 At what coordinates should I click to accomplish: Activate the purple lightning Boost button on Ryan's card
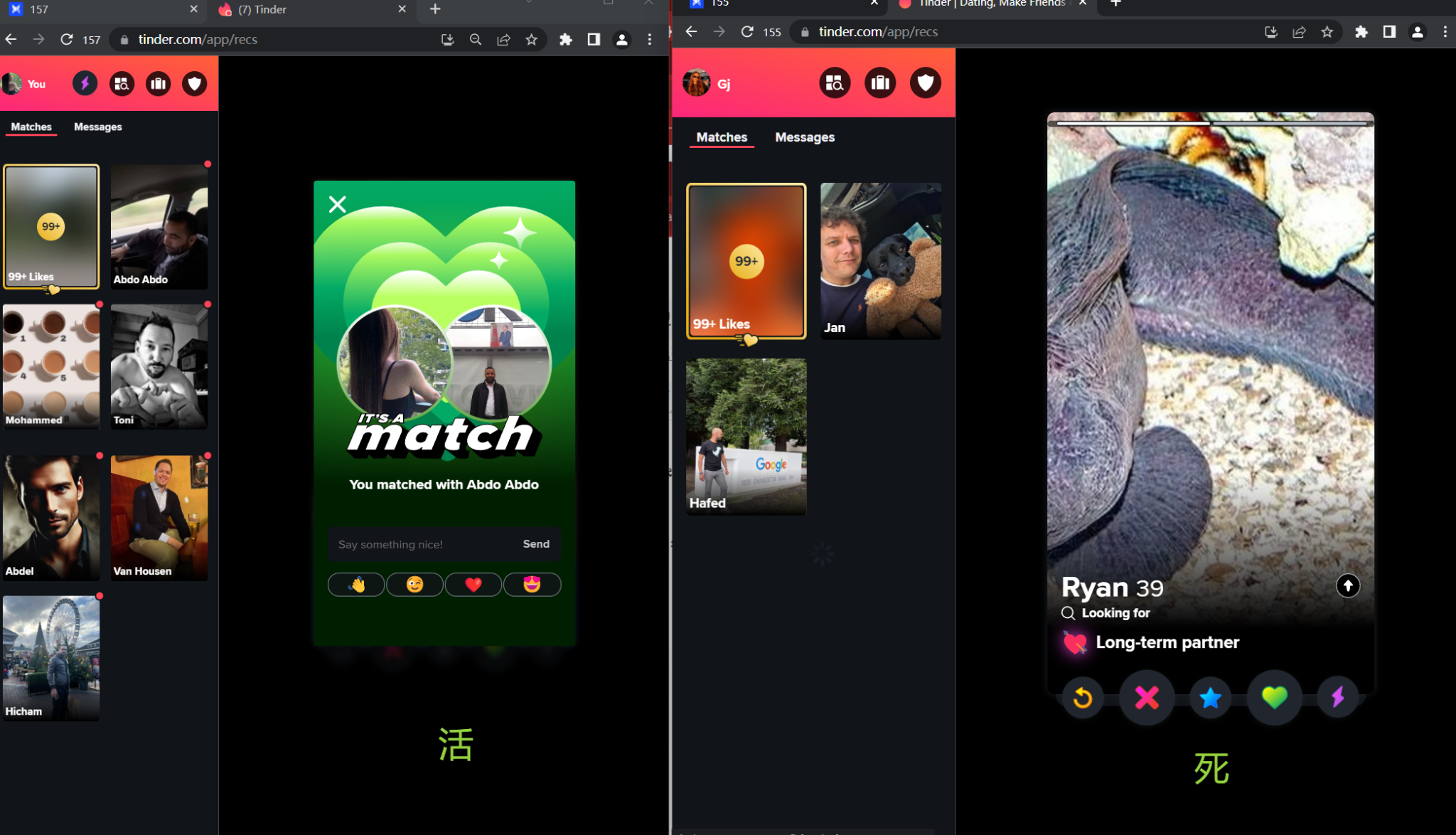pos(1337,698)
